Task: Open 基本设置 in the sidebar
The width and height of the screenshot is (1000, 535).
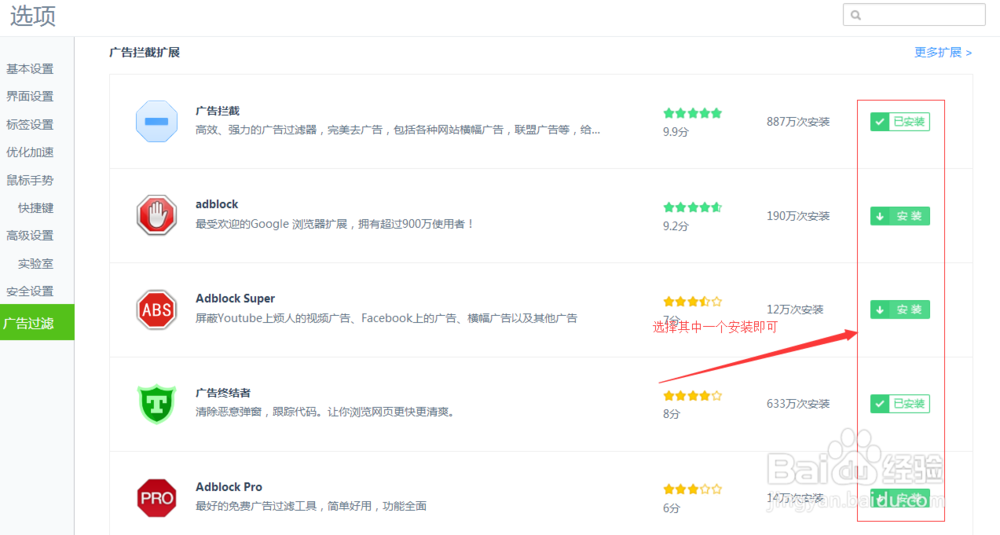Action: pyautogui.click(x=30, y=69)
